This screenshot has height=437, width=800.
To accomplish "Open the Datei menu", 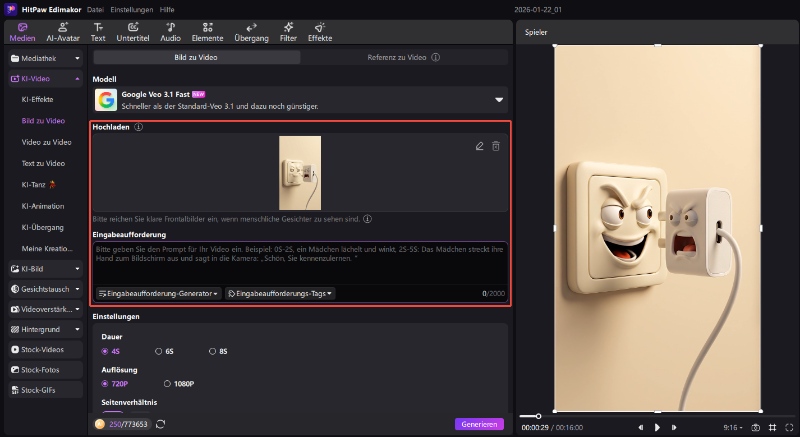I will click(x=95, y=10).
